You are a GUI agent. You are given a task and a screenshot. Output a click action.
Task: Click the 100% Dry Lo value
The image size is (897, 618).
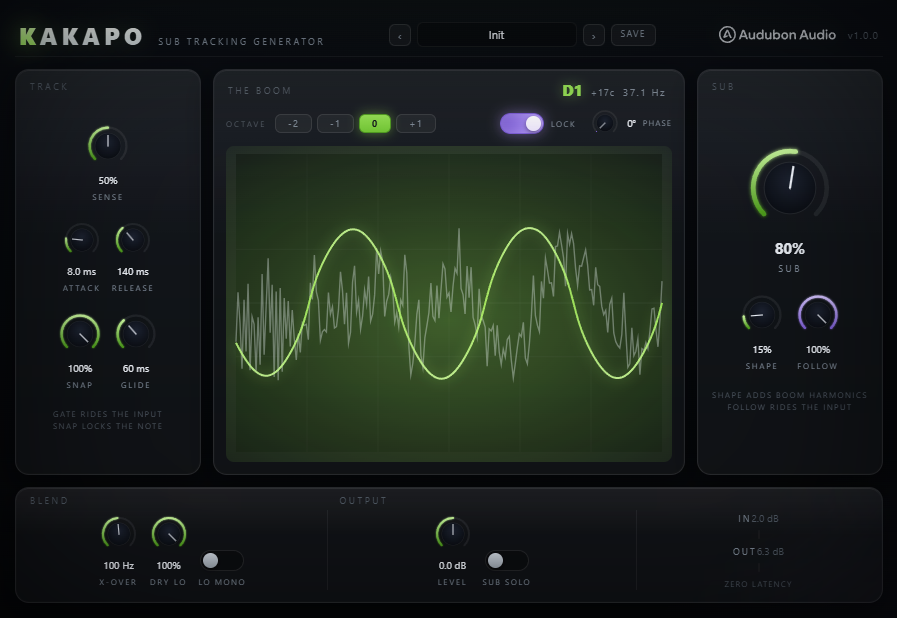click(x=169, y=566)
